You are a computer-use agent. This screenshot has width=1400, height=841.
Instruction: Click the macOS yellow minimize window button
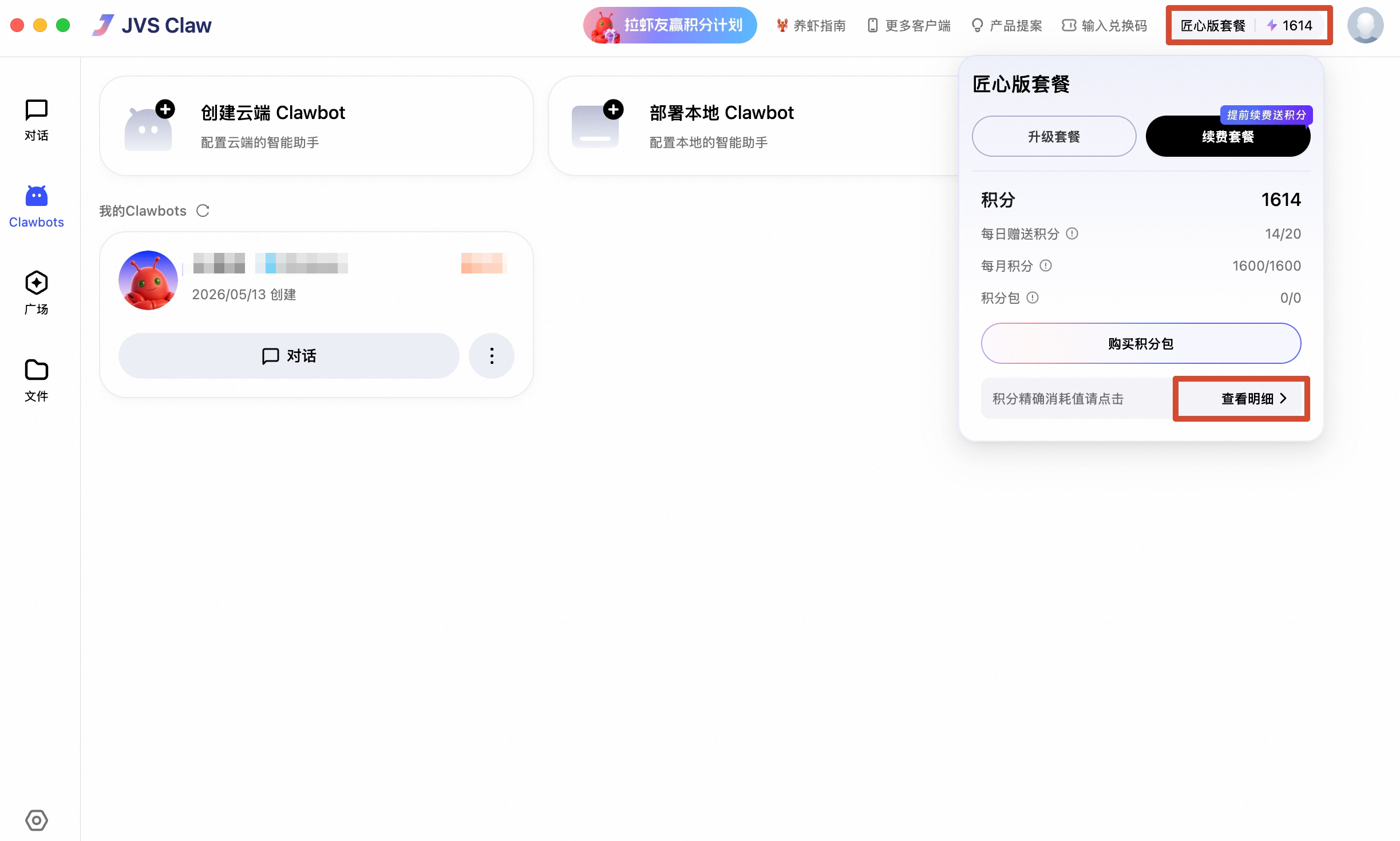click(40, 25)
